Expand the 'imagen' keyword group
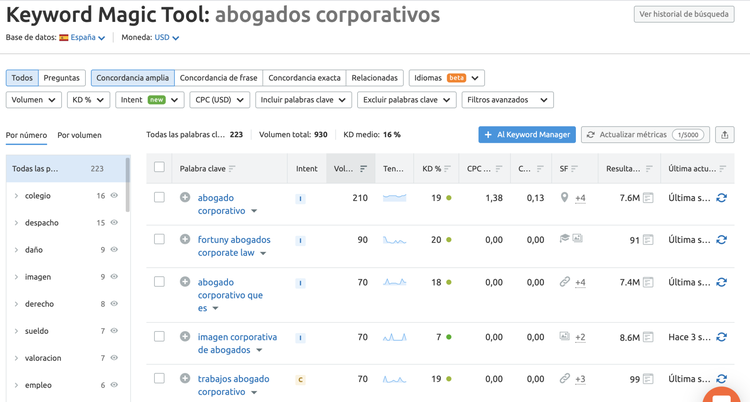The width and height of the screenshot is (750, 402). (16, 277)
